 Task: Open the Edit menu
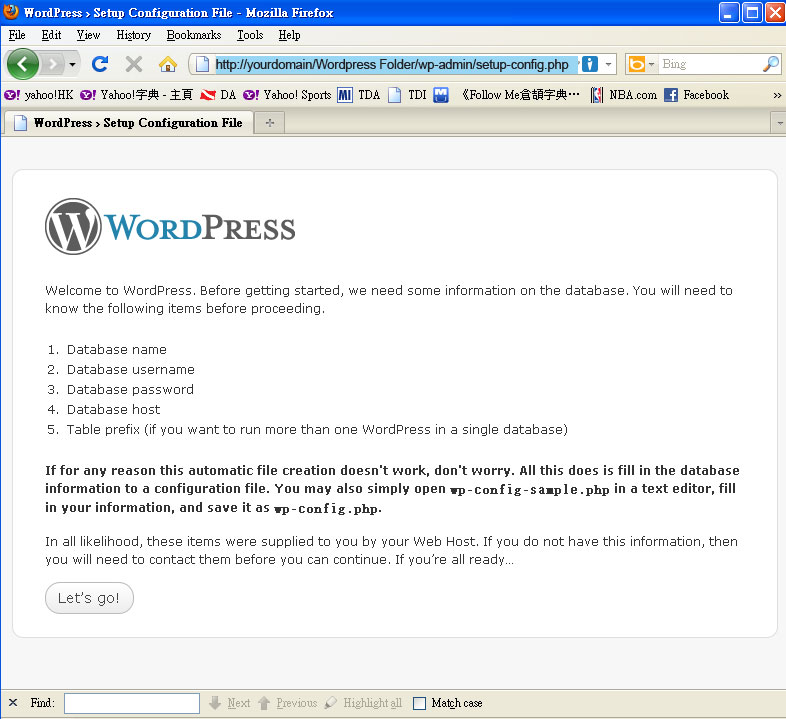coord(51,35)
